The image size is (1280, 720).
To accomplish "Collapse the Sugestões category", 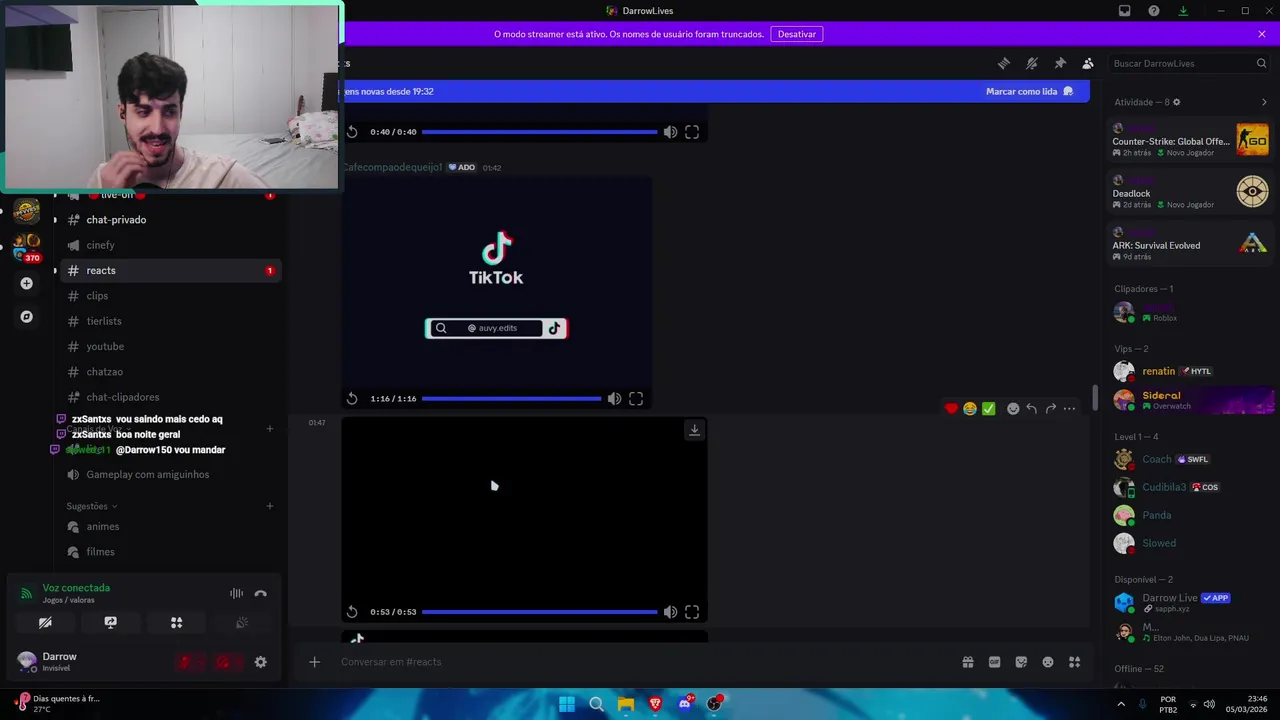I will tap(91, 506).
